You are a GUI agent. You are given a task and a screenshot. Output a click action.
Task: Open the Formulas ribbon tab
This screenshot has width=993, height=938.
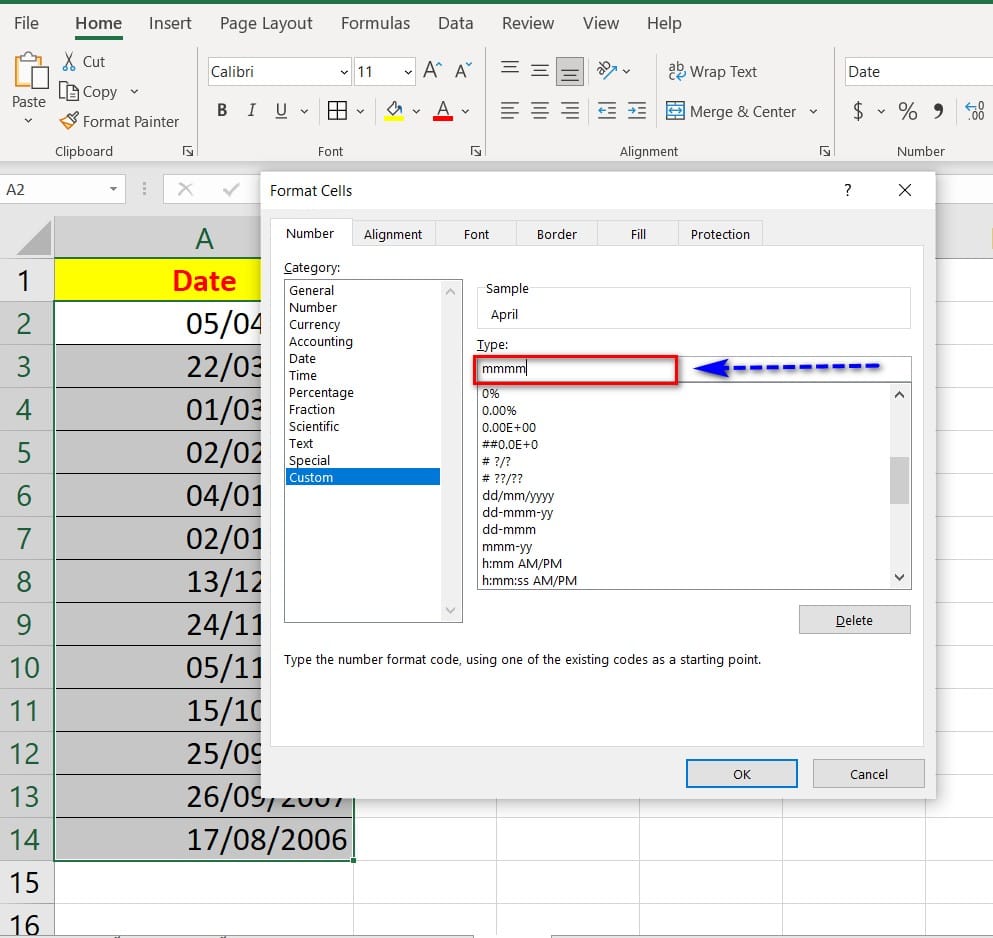coord(375,23)
